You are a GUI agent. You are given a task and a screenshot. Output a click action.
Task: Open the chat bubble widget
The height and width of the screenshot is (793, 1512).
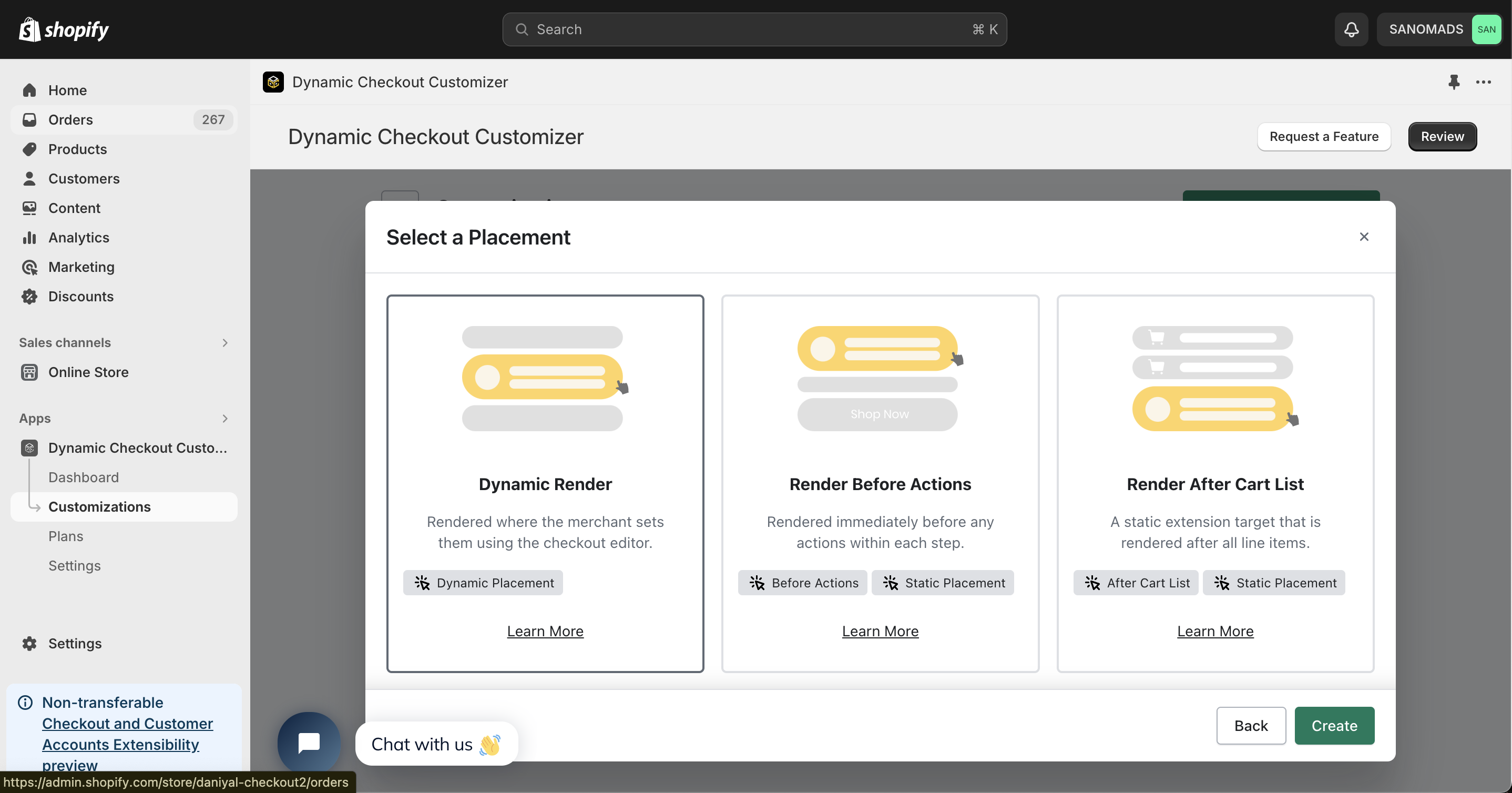[x=309, y=743]
